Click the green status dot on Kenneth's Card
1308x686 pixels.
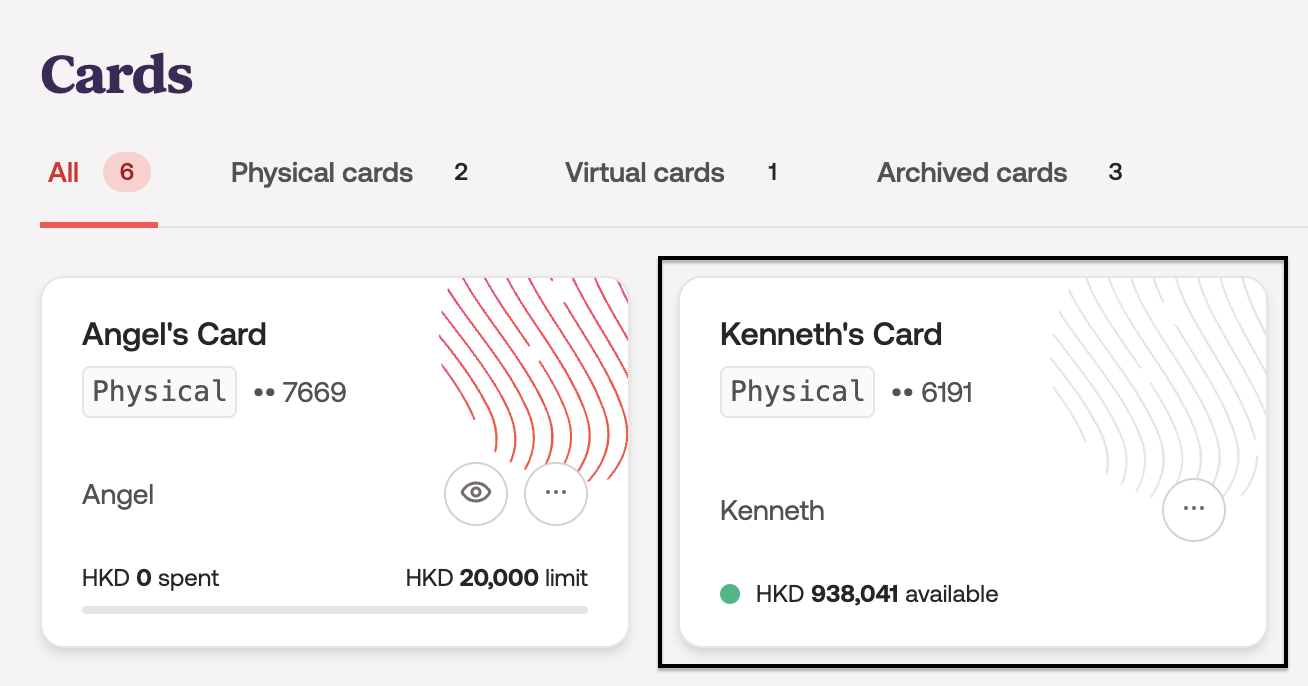[x=730, y=595]
